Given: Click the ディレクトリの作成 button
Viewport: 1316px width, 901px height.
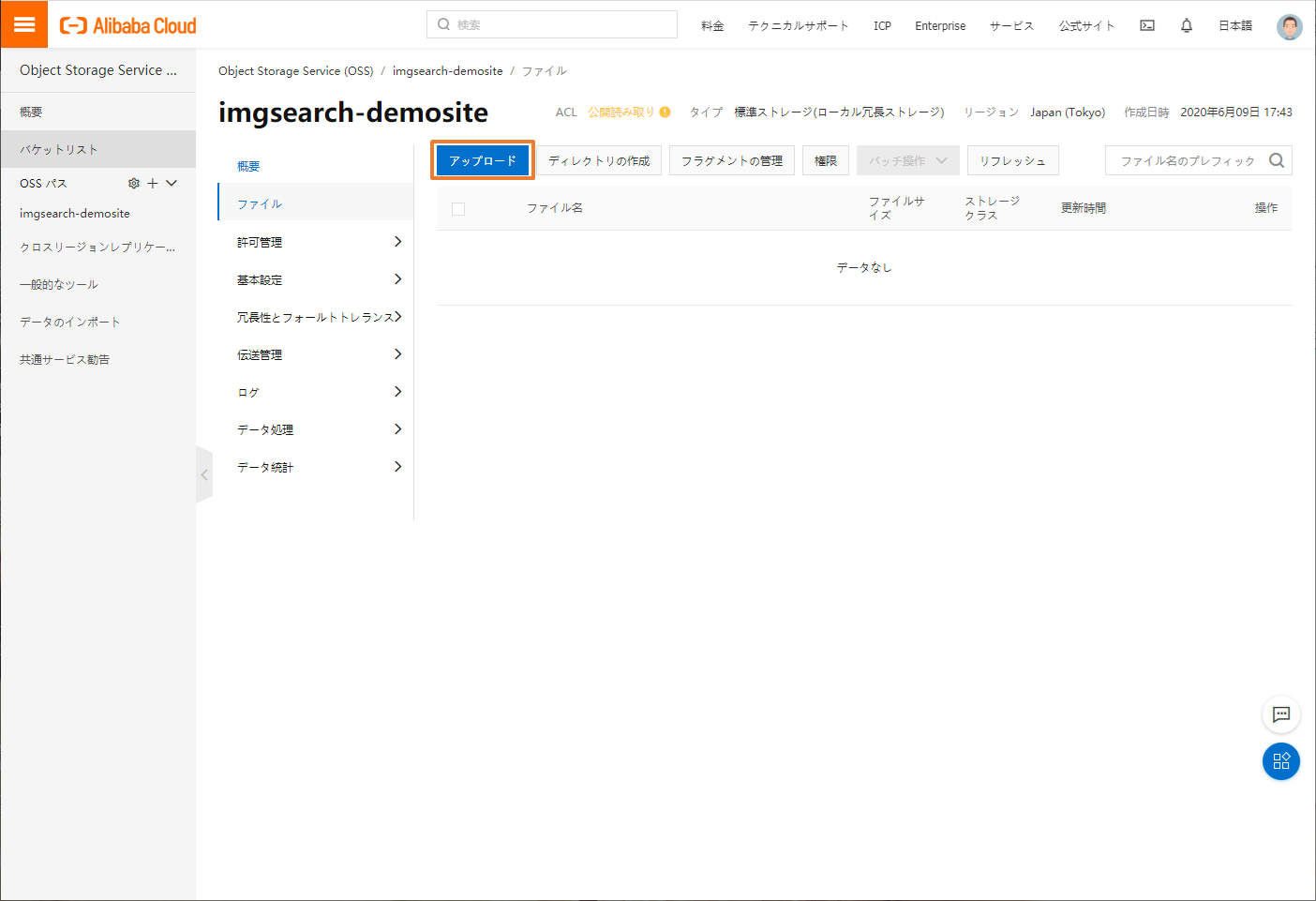Looking at the screenshot, I should [x=599, y=160].
